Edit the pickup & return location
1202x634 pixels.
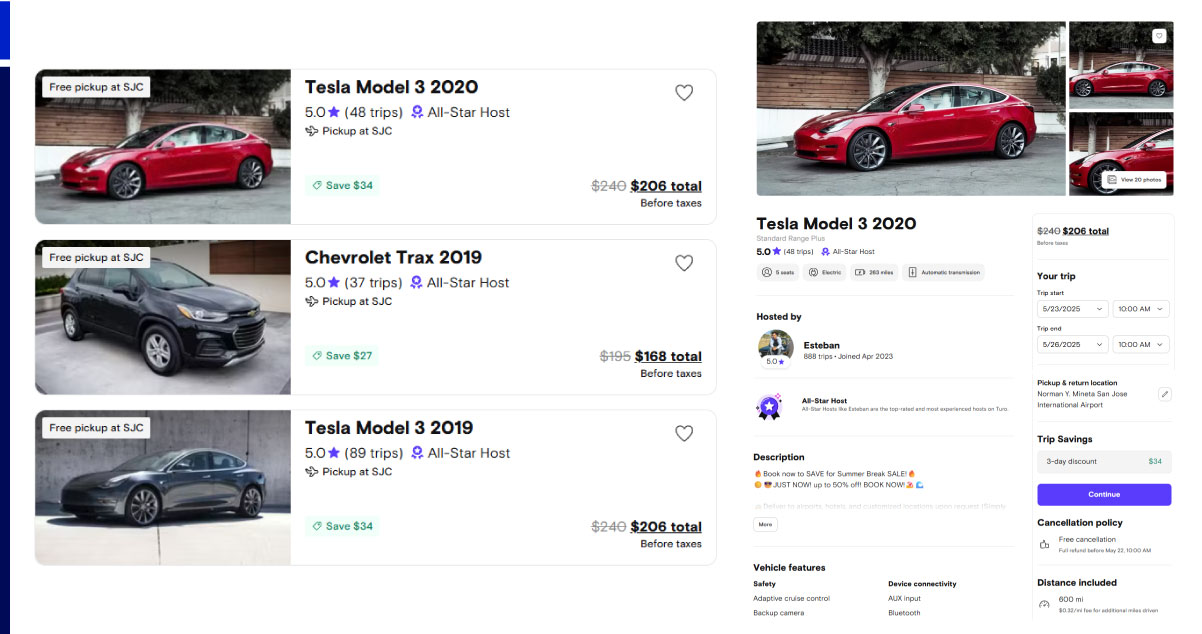pyautogui.click(x=1164, y=394)
